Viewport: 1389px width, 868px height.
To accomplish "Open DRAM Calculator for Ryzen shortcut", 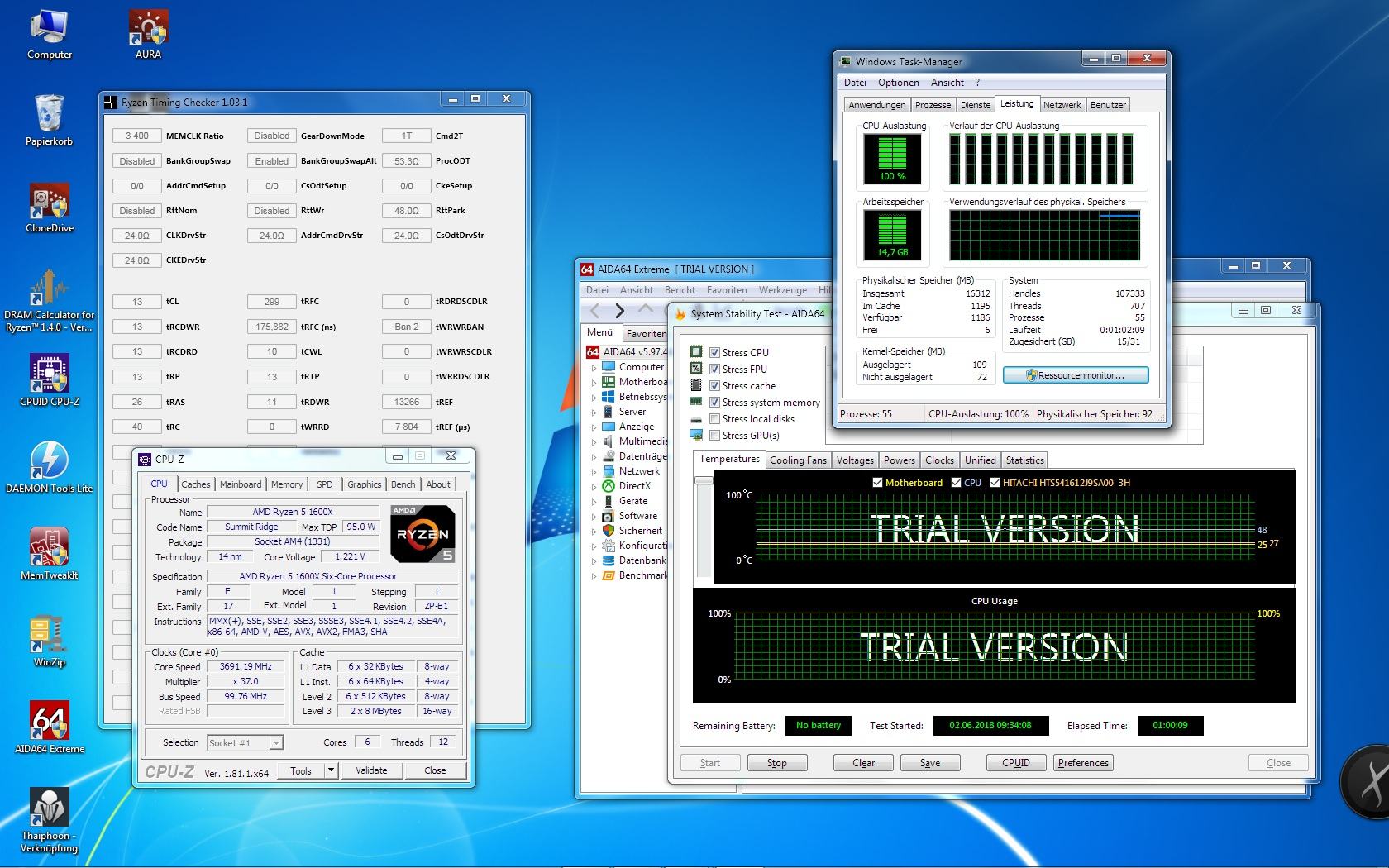I will (50, 300).
